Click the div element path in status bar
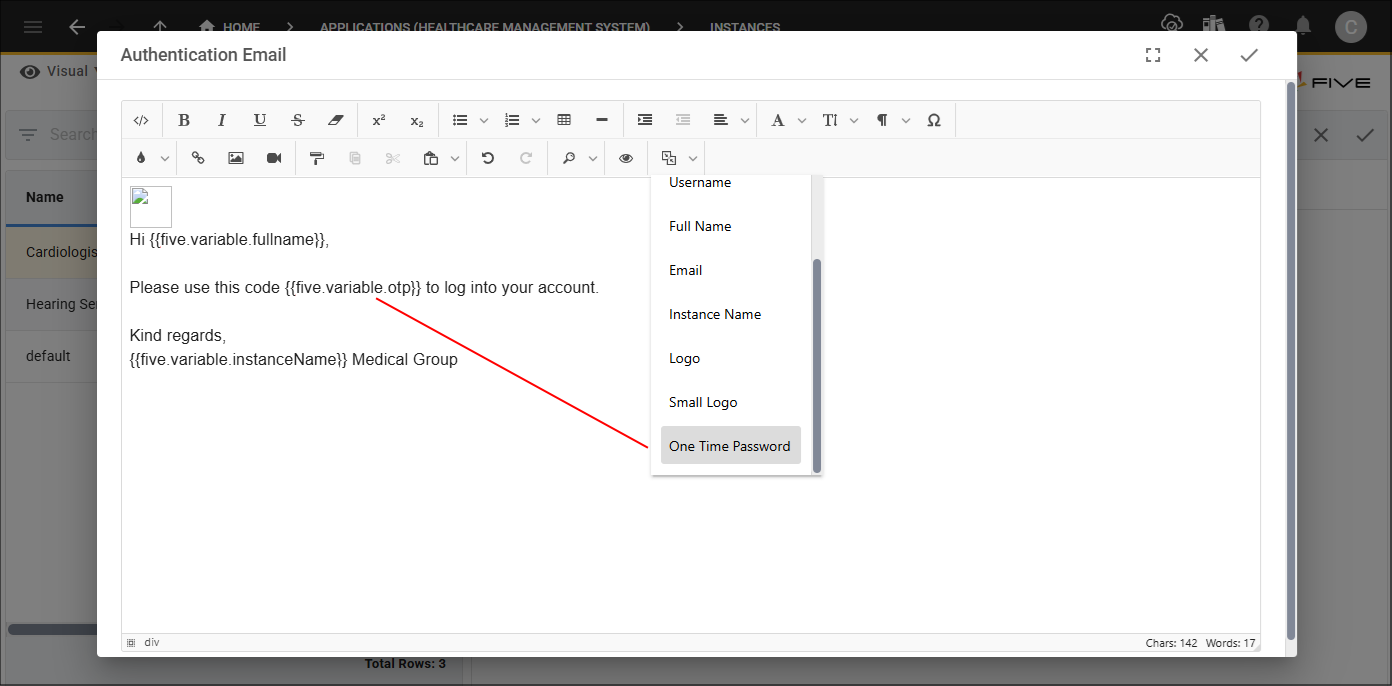This screenshot has height=686, width=1392. pyautogui.click(x=152, y=643)
